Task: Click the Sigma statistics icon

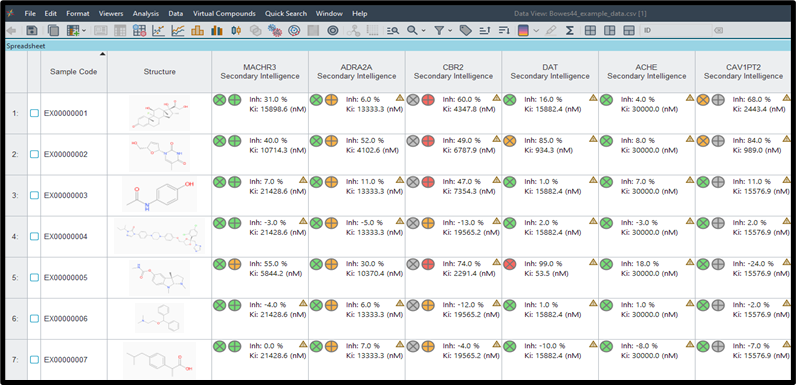Action: point(570,30)
